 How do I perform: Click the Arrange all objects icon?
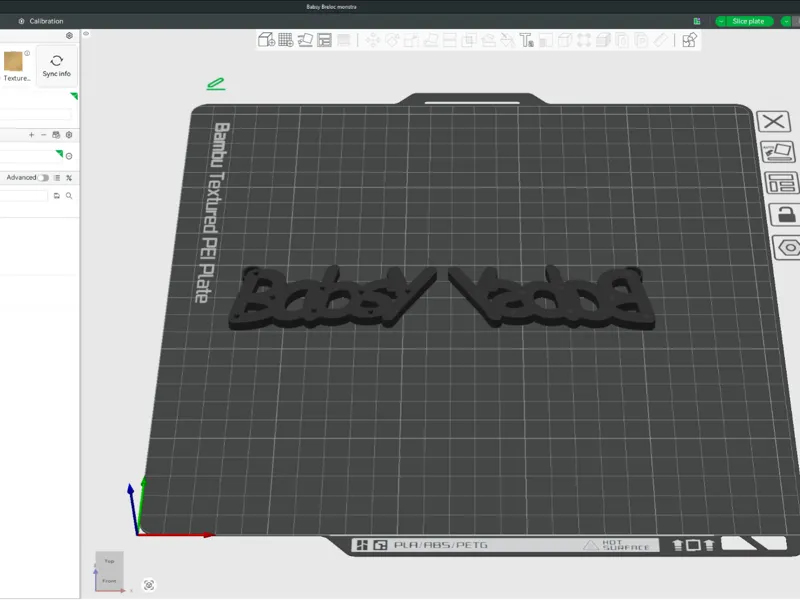[x=324, y=40]
